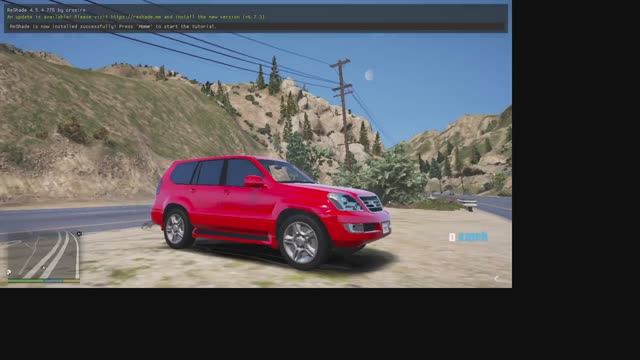Click the white square icon beside the blue label
Viewport: 640px width, 360px height.
click(x=452, y=237)
